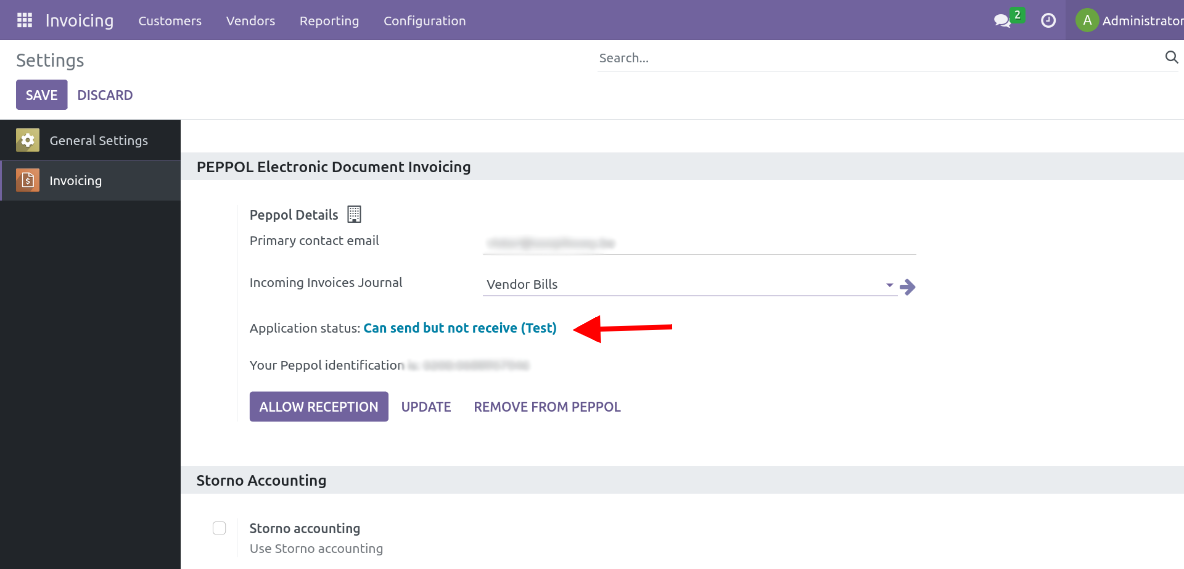The image size is (1184, 569).
Task: Open the apps grid menu icon
Action: pyautogui.click(x=24, y=20)
